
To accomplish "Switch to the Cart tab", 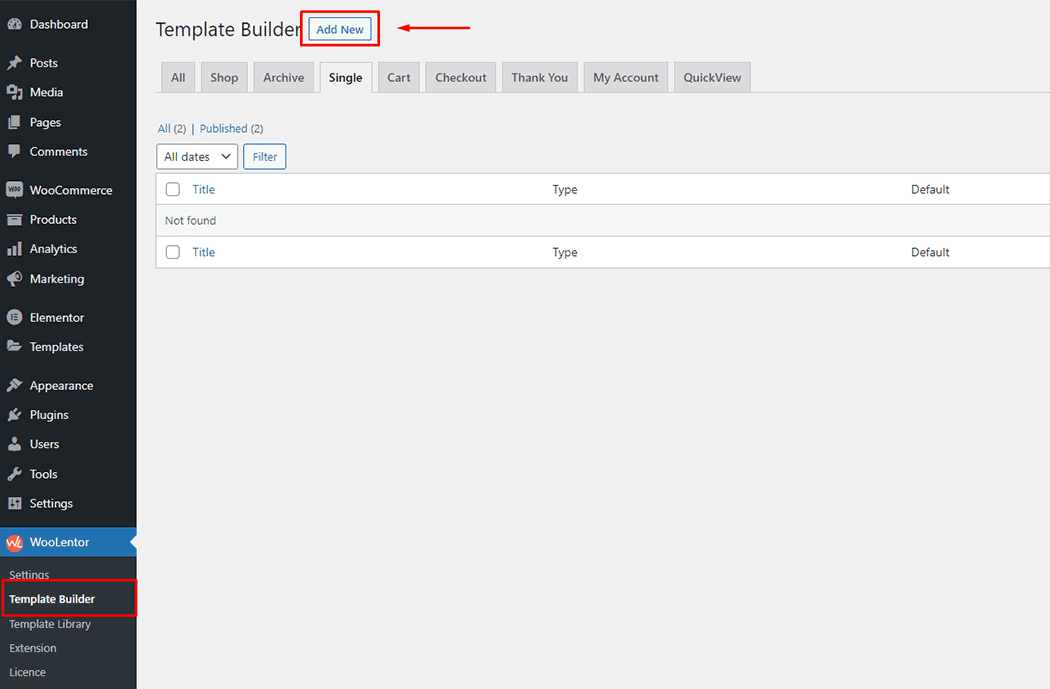I will point(398,77).
